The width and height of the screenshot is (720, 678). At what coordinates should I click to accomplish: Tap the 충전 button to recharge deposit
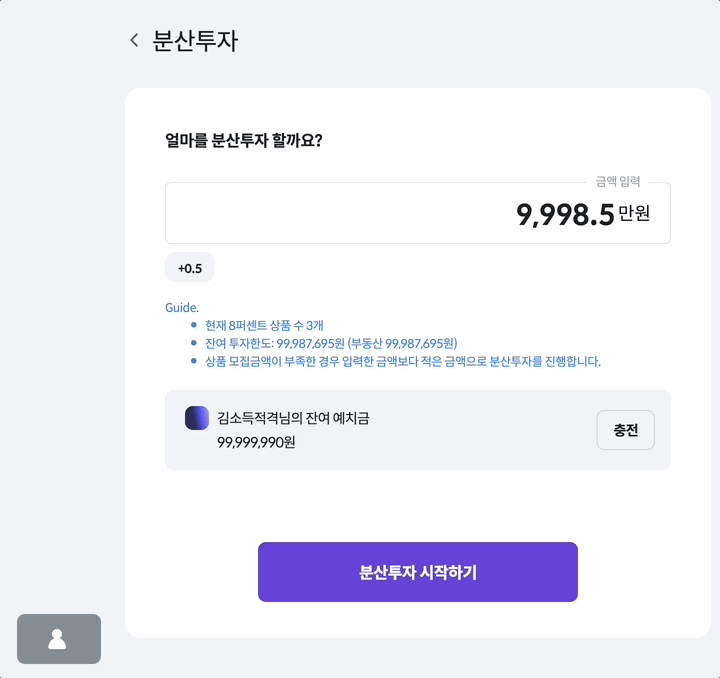[625, 430]
